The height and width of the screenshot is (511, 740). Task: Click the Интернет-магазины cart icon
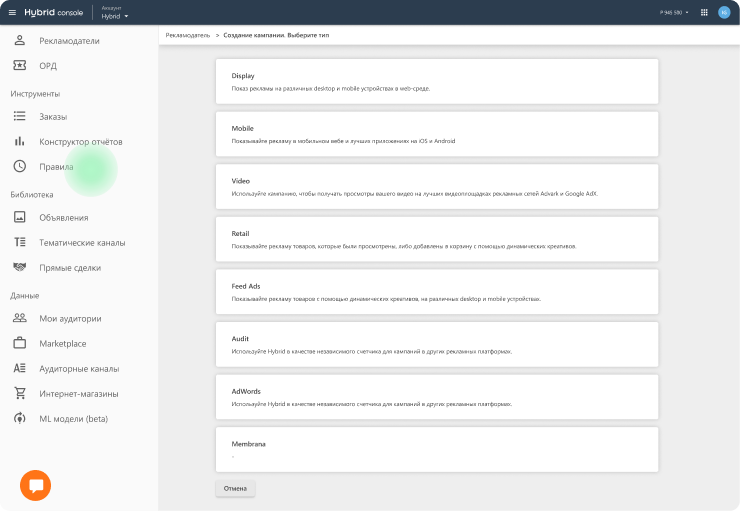[x=19, y=393]
